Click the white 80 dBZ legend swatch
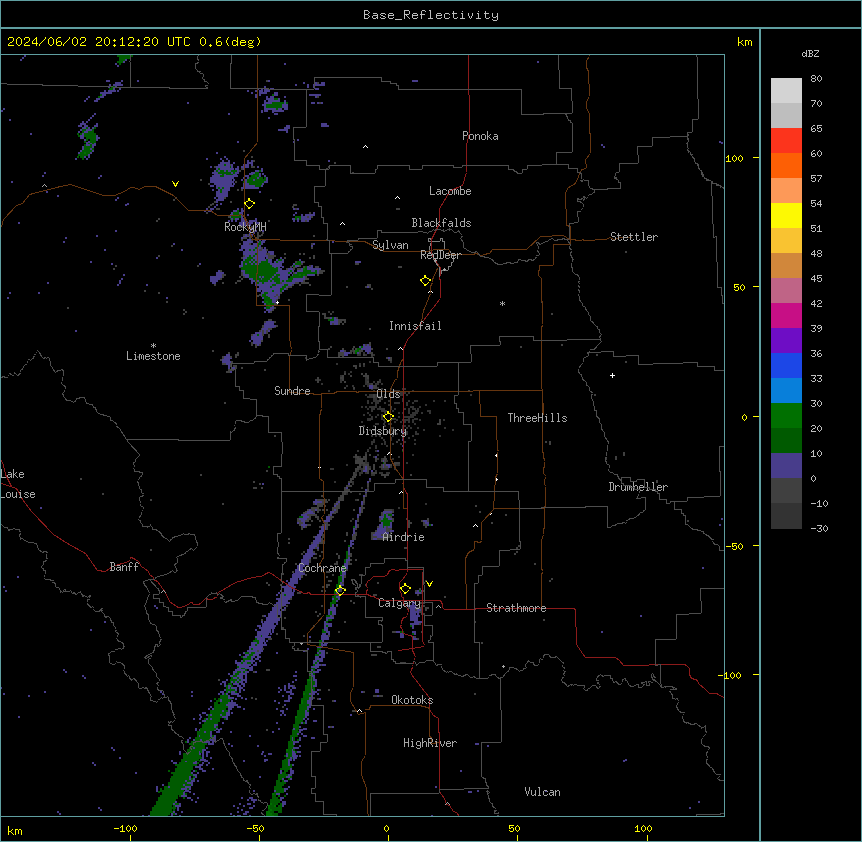Screen dimensions: 862x842 coord(786,90)
